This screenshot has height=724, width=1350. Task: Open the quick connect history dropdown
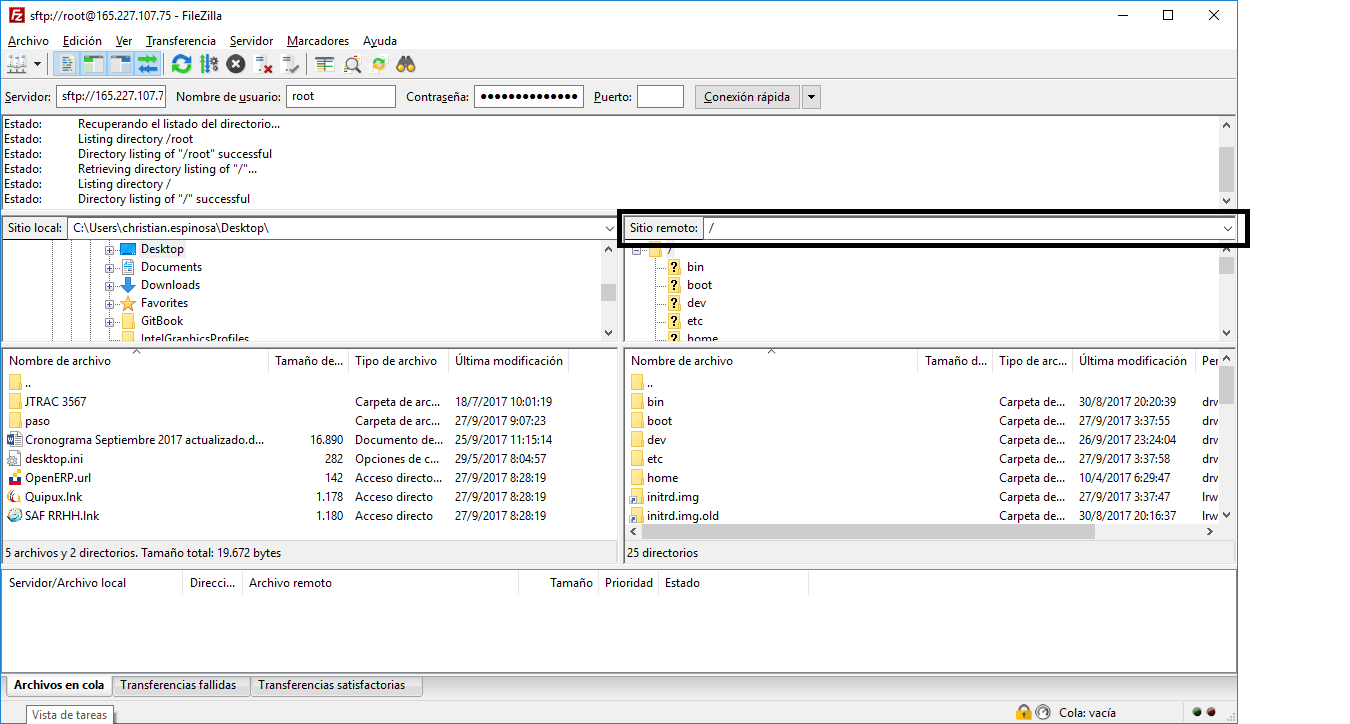812,97
